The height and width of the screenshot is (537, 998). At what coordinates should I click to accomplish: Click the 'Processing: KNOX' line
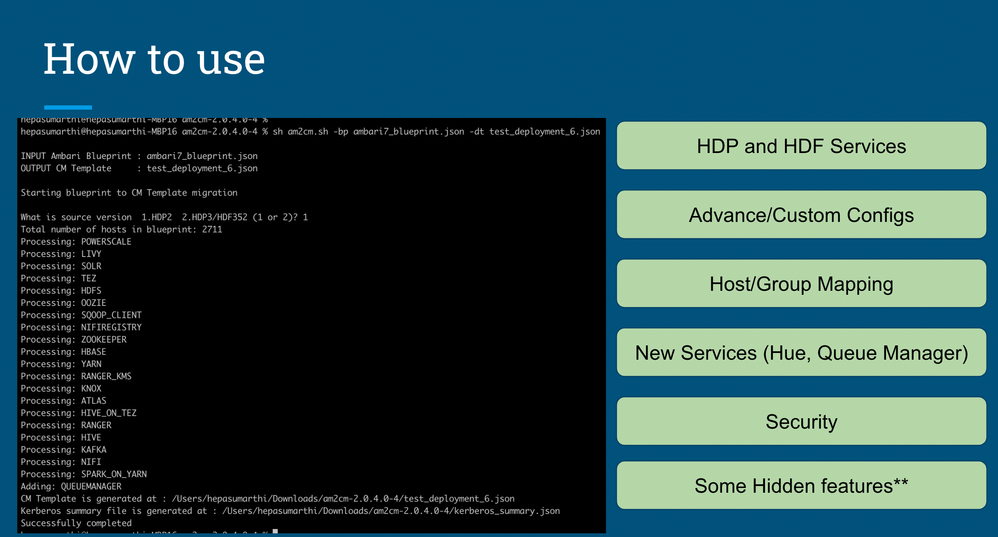coord(60,389)
